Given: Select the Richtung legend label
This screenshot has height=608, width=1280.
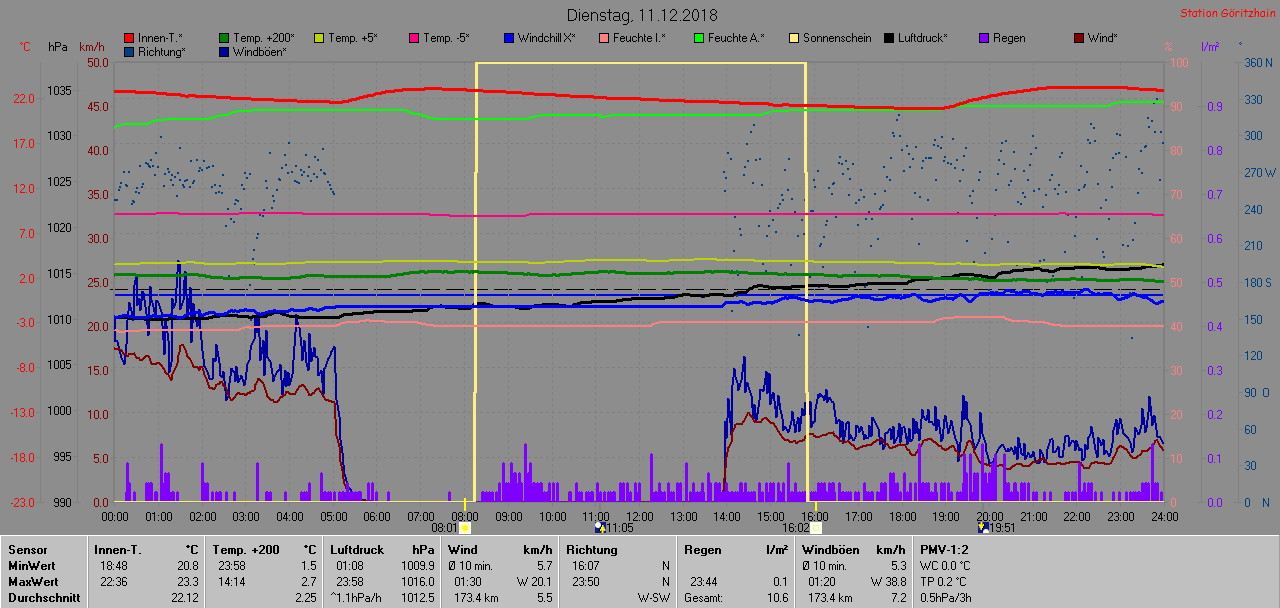Looking at the screenshot, I should pyautogui.click(x=162, y=52).
